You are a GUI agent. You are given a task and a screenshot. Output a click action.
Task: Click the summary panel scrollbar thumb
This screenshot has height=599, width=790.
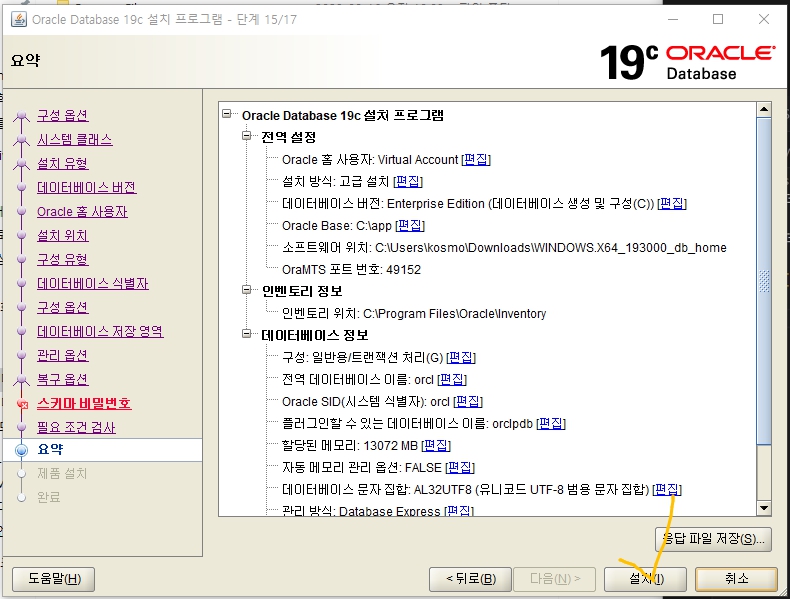tap(764, 281)
